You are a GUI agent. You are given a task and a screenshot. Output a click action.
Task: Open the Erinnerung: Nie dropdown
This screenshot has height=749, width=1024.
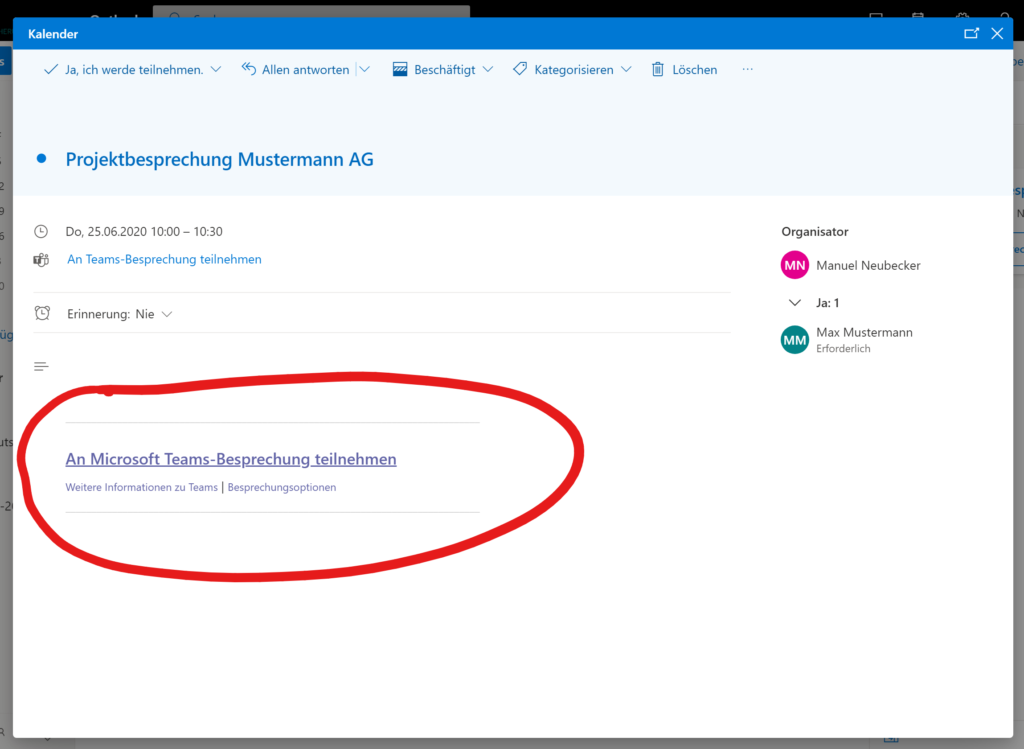[120, 314]
